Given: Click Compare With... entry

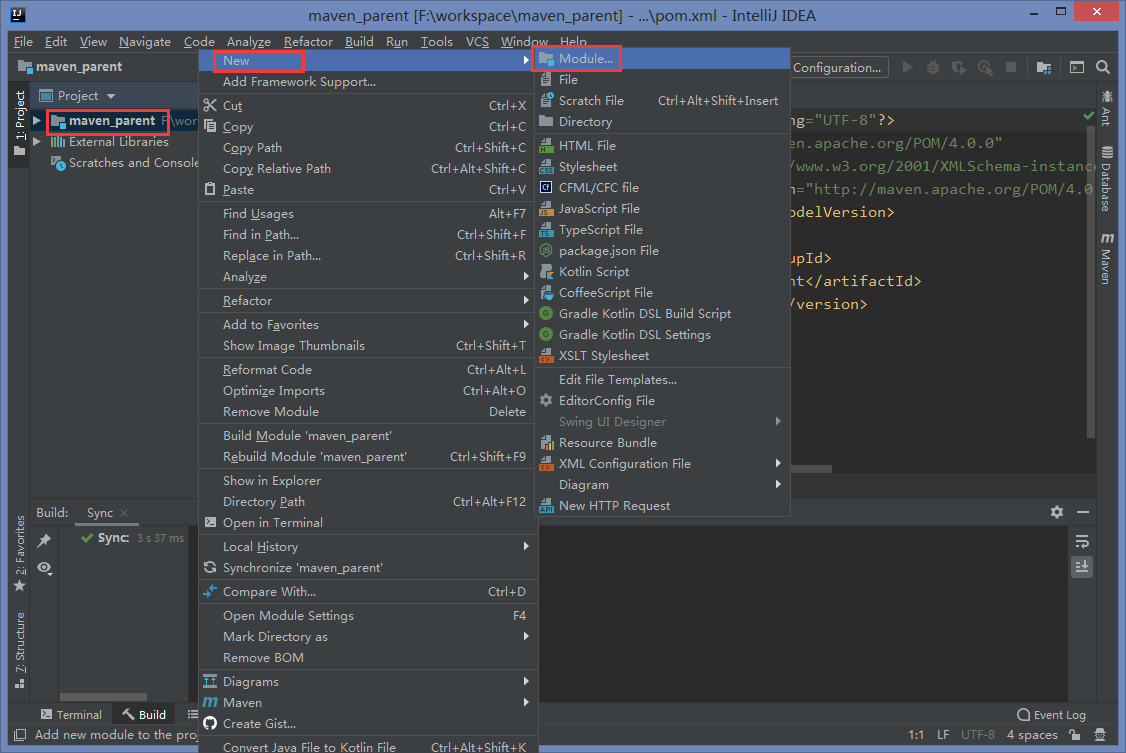Looking at the screenshot, I should click(368, 591).
